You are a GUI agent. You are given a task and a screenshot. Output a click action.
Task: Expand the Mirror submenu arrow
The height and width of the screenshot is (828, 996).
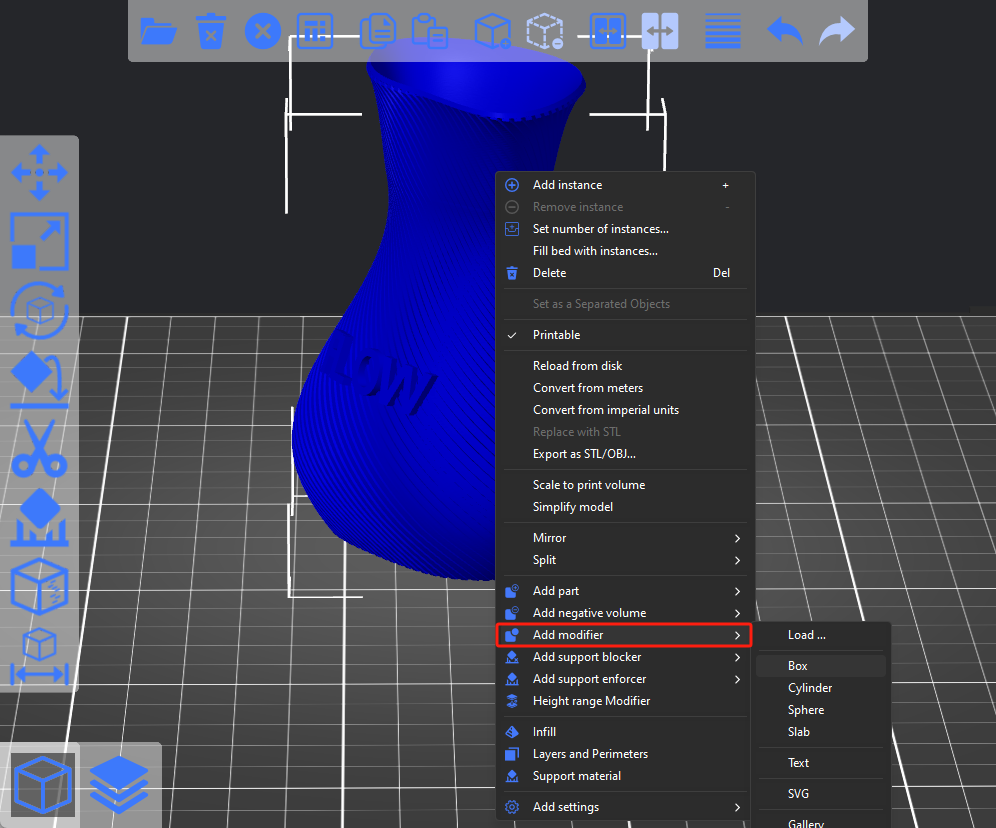tap(738, 538)
